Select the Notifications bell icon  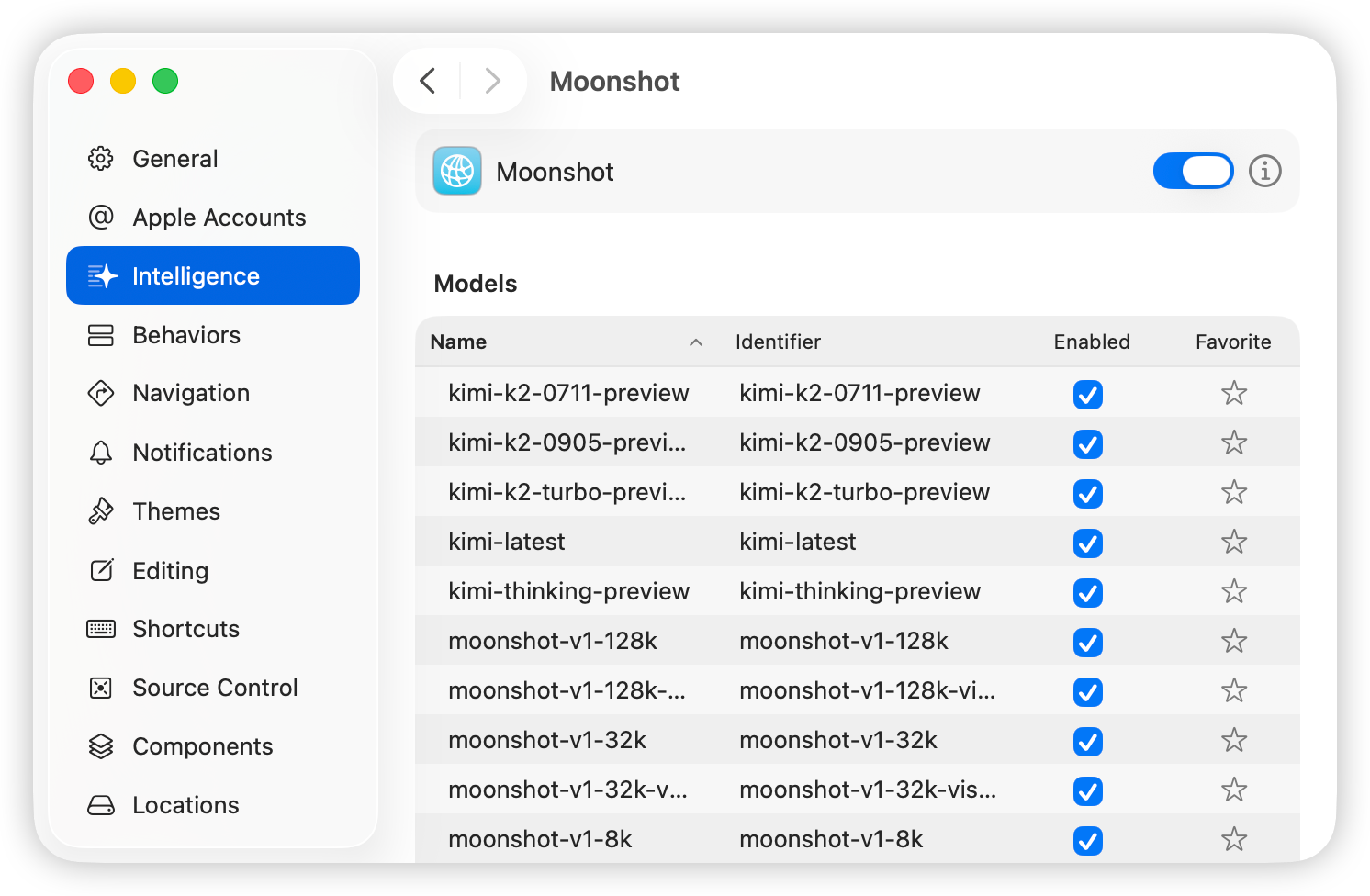(100, 452)
